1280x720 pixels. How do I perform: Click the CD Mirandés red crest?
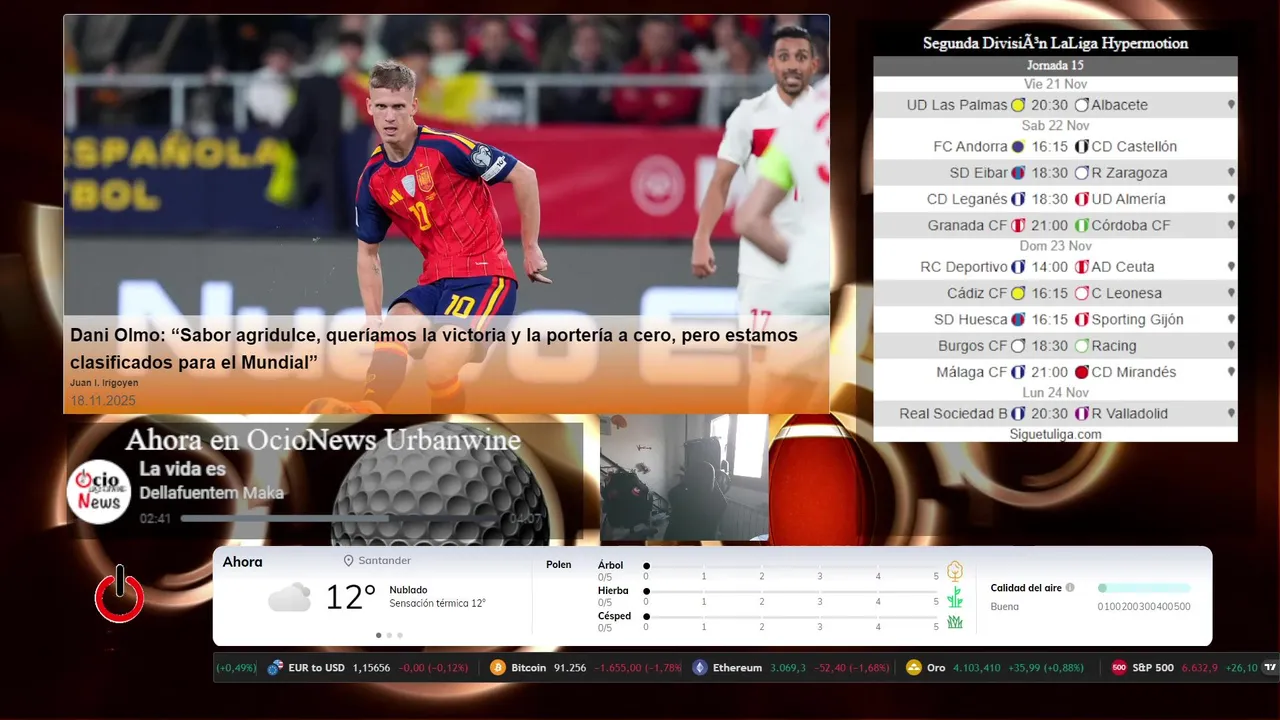click(1081, 372)
